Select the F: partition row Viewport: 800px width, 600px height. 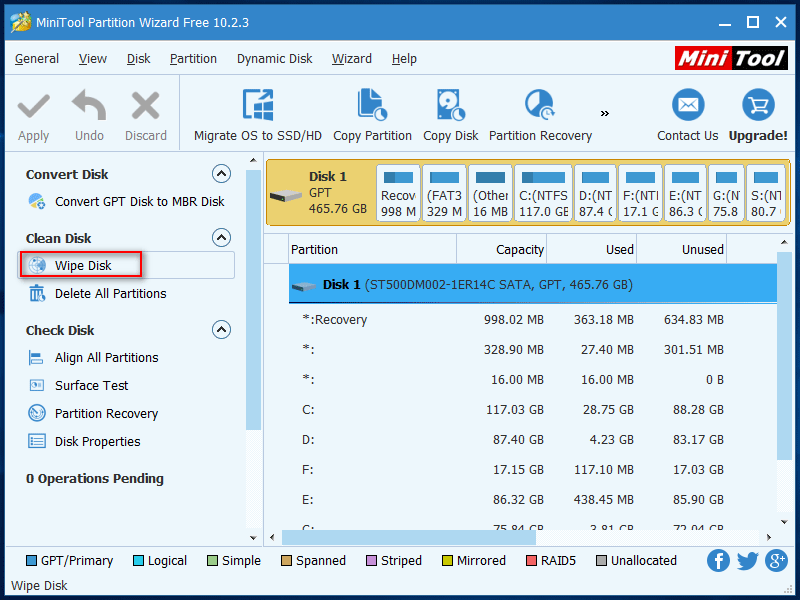click(533, 470)
